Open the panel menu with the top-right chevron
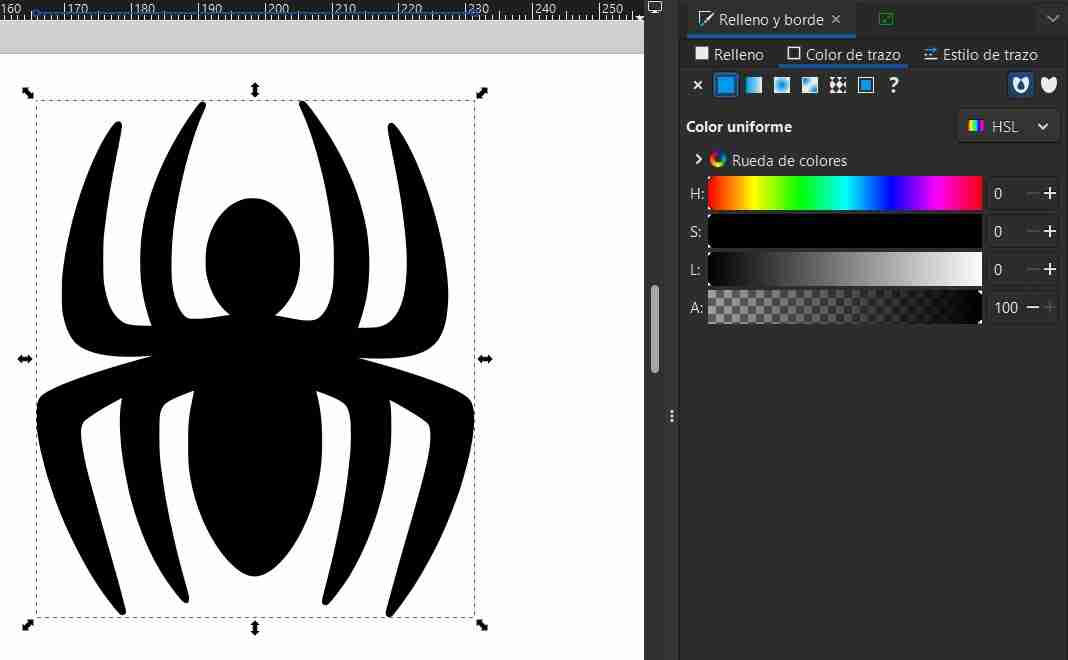The width and height of the screenshot is (1068, 660). pyautogui.click(x=1053, y=18)
